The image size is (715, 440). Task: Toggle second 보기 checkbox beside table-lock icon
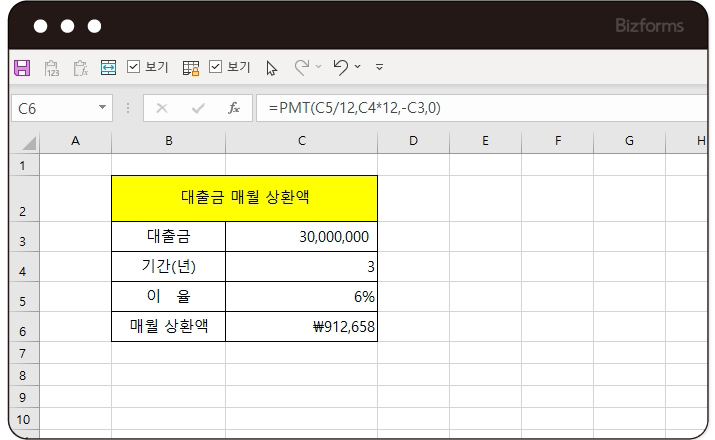coord(215,67)
